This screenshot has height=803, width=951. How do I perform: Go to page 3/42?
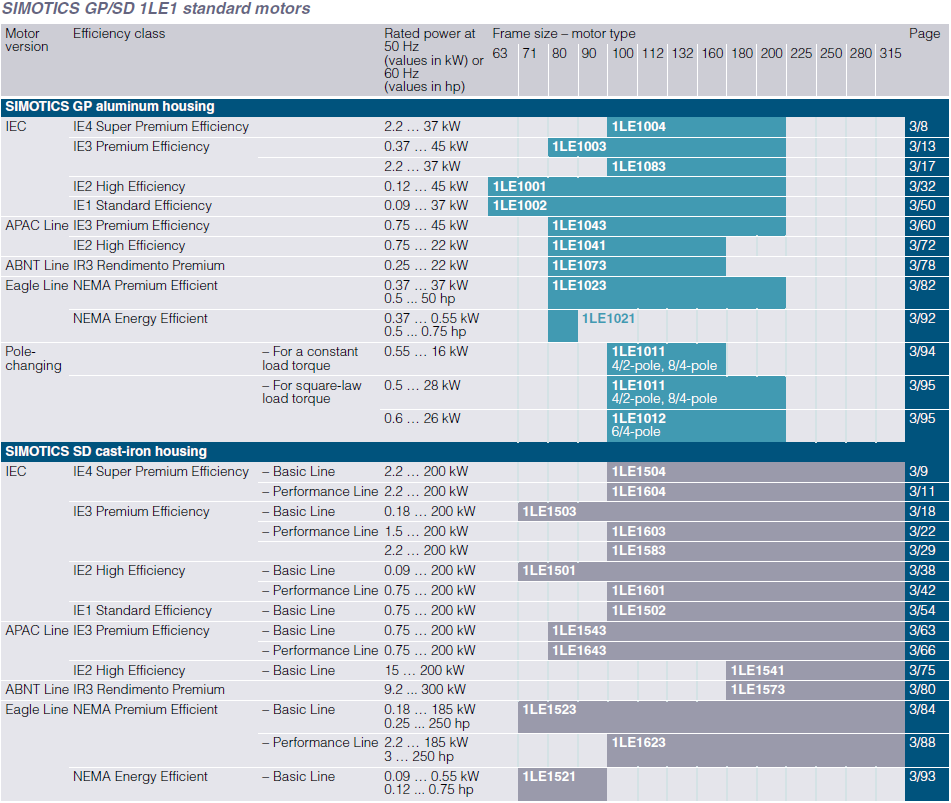(x=922, y=591)
